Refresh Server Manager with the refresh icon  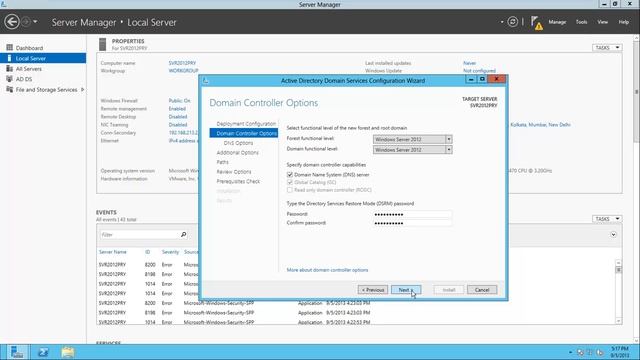point(513,22)
